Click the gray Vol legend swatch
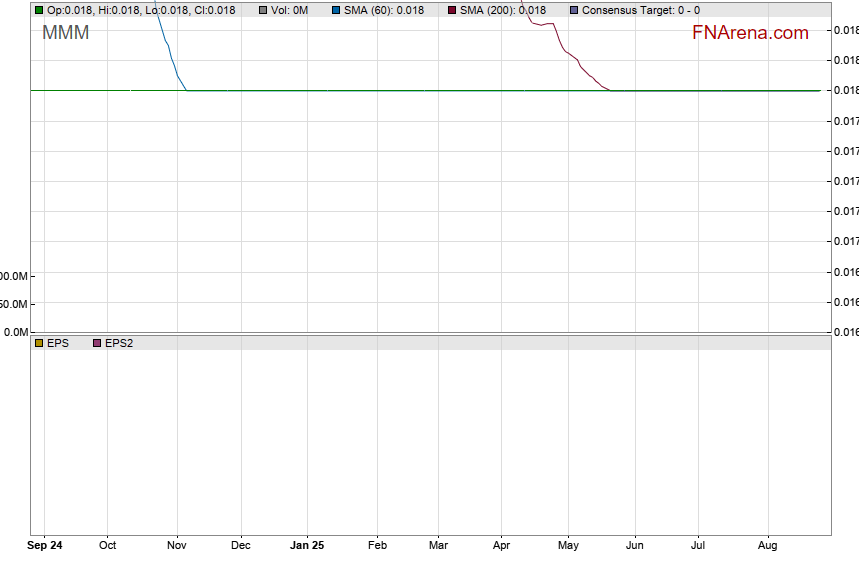The height and width of the screenshot is (566, 859). 263,10
